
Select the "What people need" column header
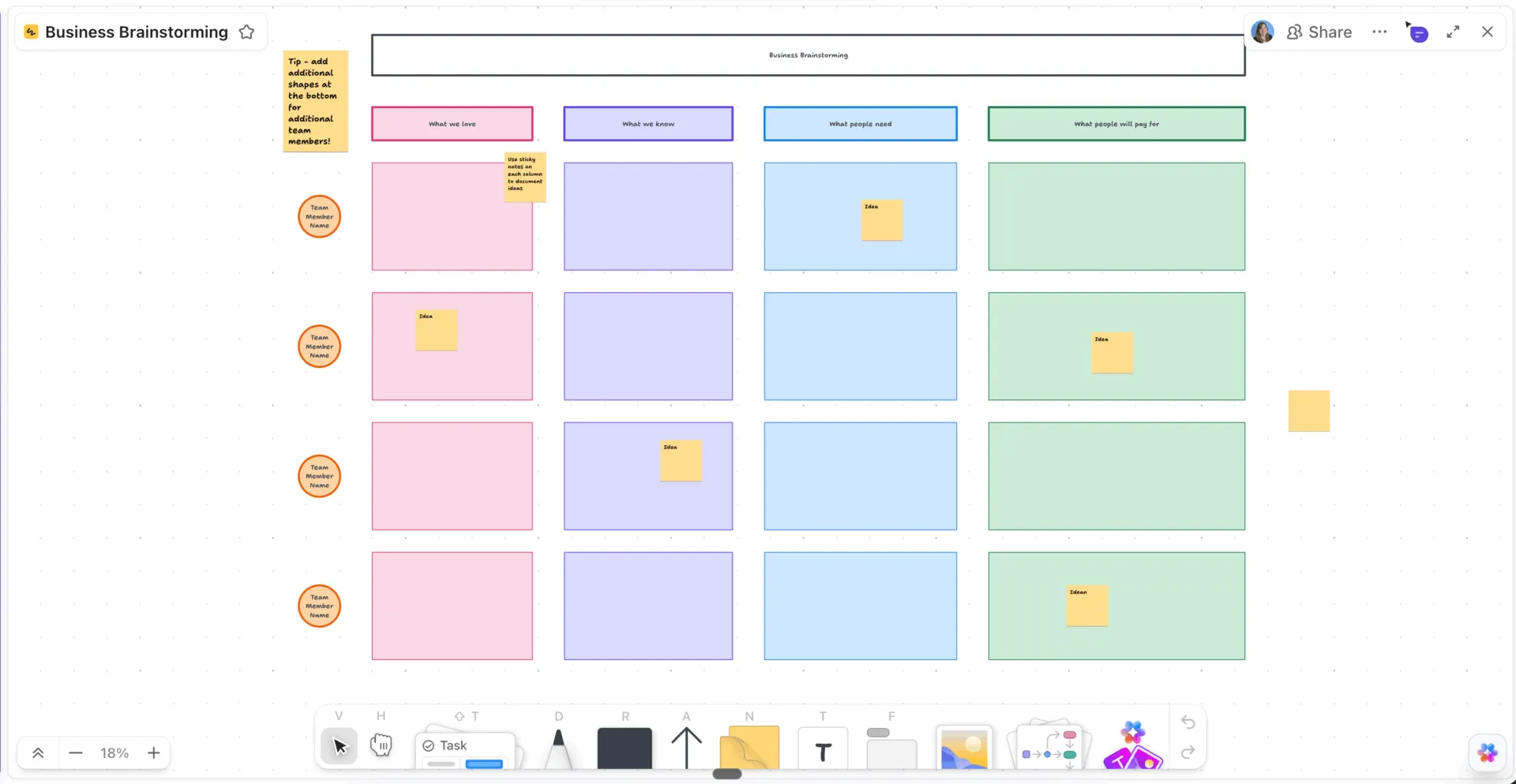tap(861, 124)
